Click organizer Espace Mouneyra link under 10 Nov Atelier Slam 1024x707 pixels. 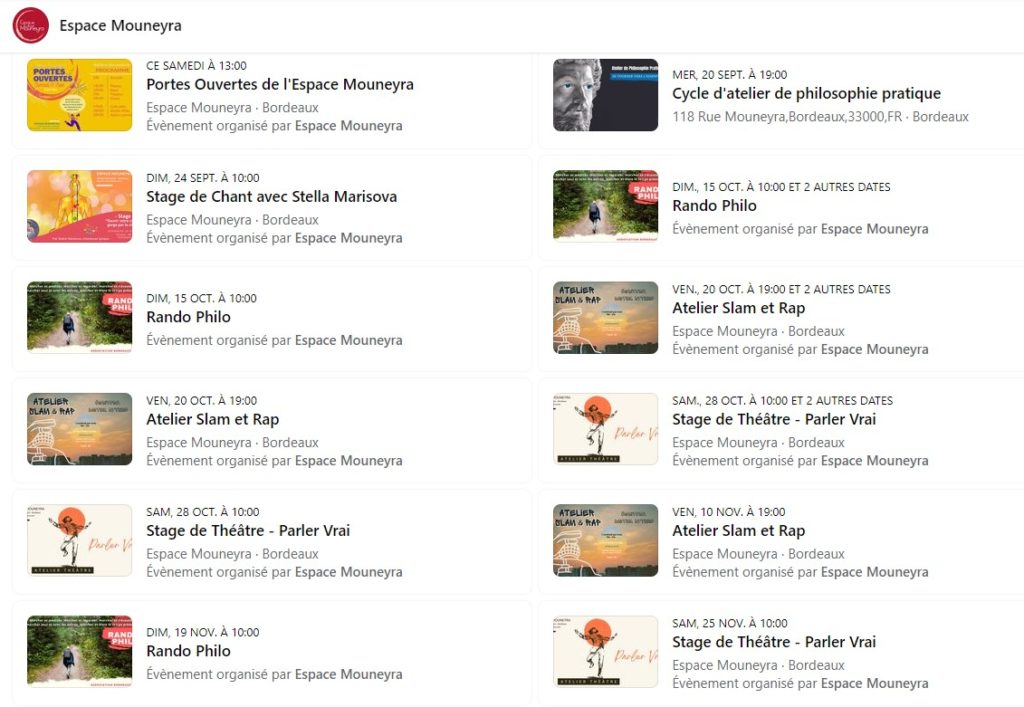coord(874,572)
